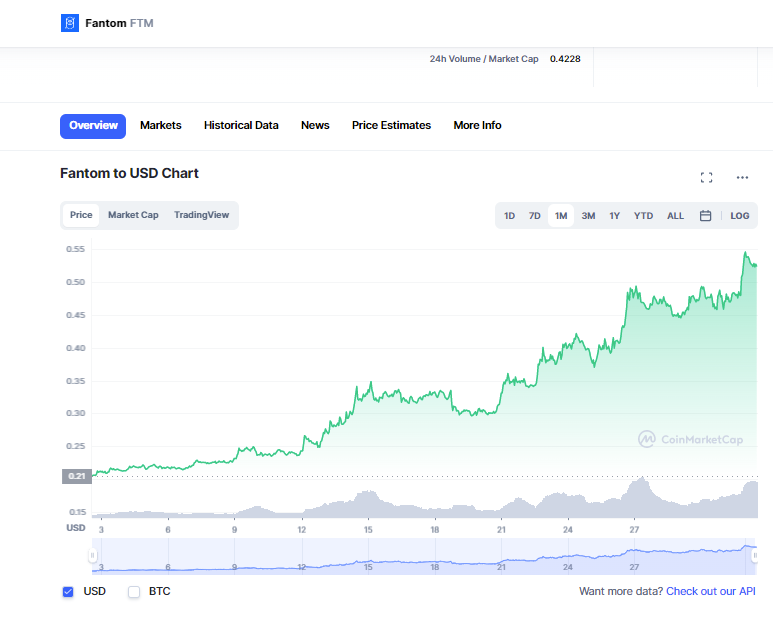Screen dimensions: 773x625
Task: Set chart range to 3M
Action: pos(588,216)
